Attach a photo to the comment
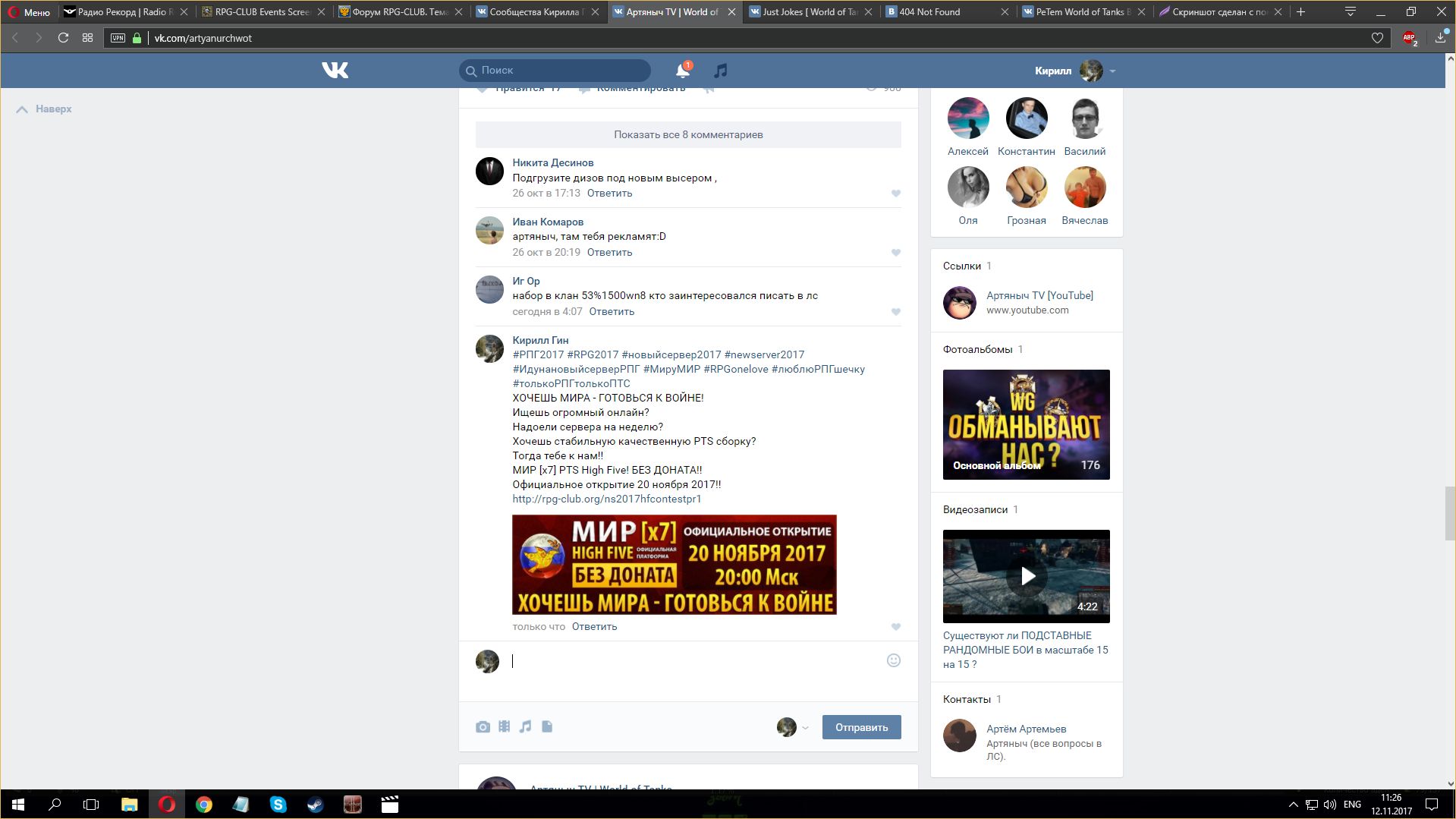The image size is (1456, 819). pyautogui.click(x=483, y=727)
